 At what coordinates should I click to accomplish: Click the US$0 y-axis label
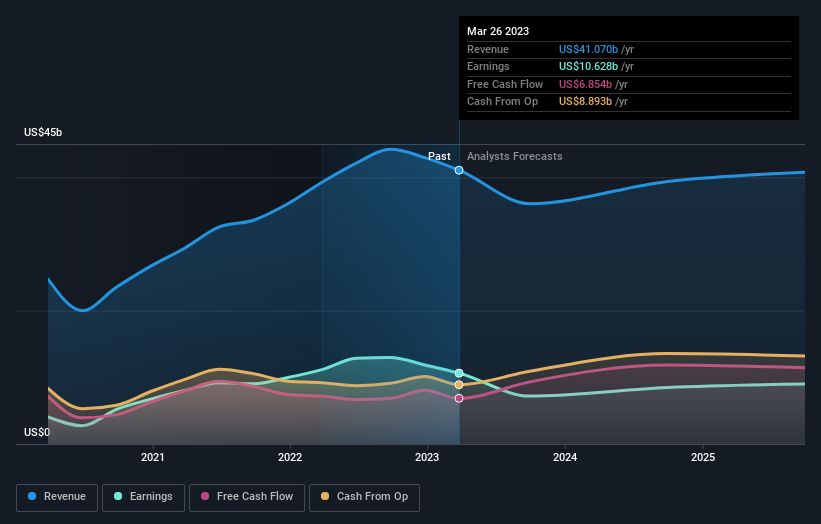[37, 432]
